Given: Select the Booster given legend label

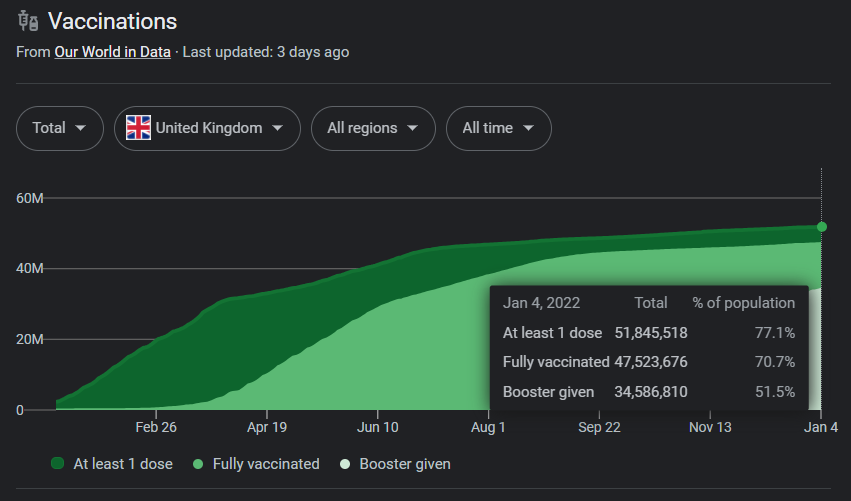Looking at the screenshot, I should point(405,464).
